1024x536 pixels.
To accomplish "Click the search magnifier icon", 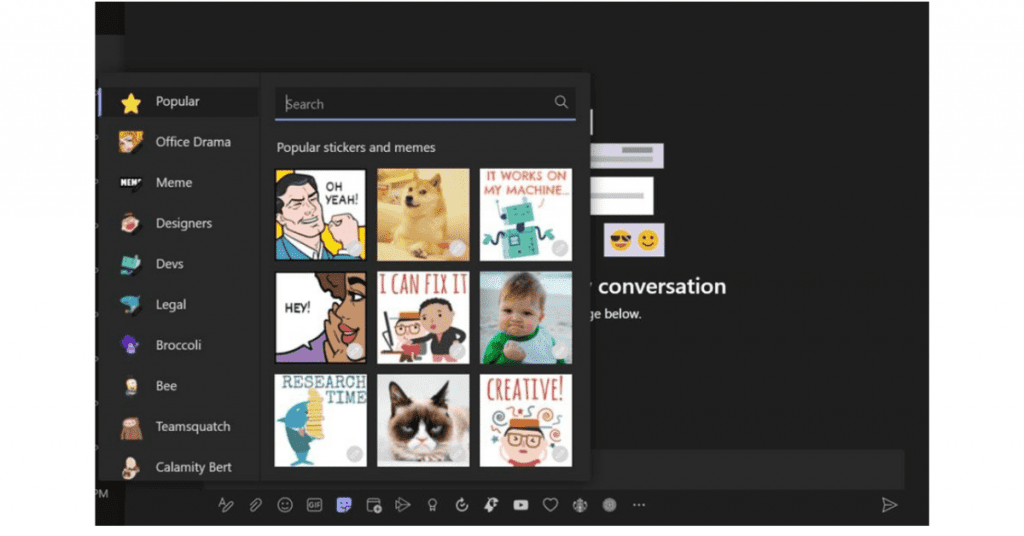I will coord(561,102).
